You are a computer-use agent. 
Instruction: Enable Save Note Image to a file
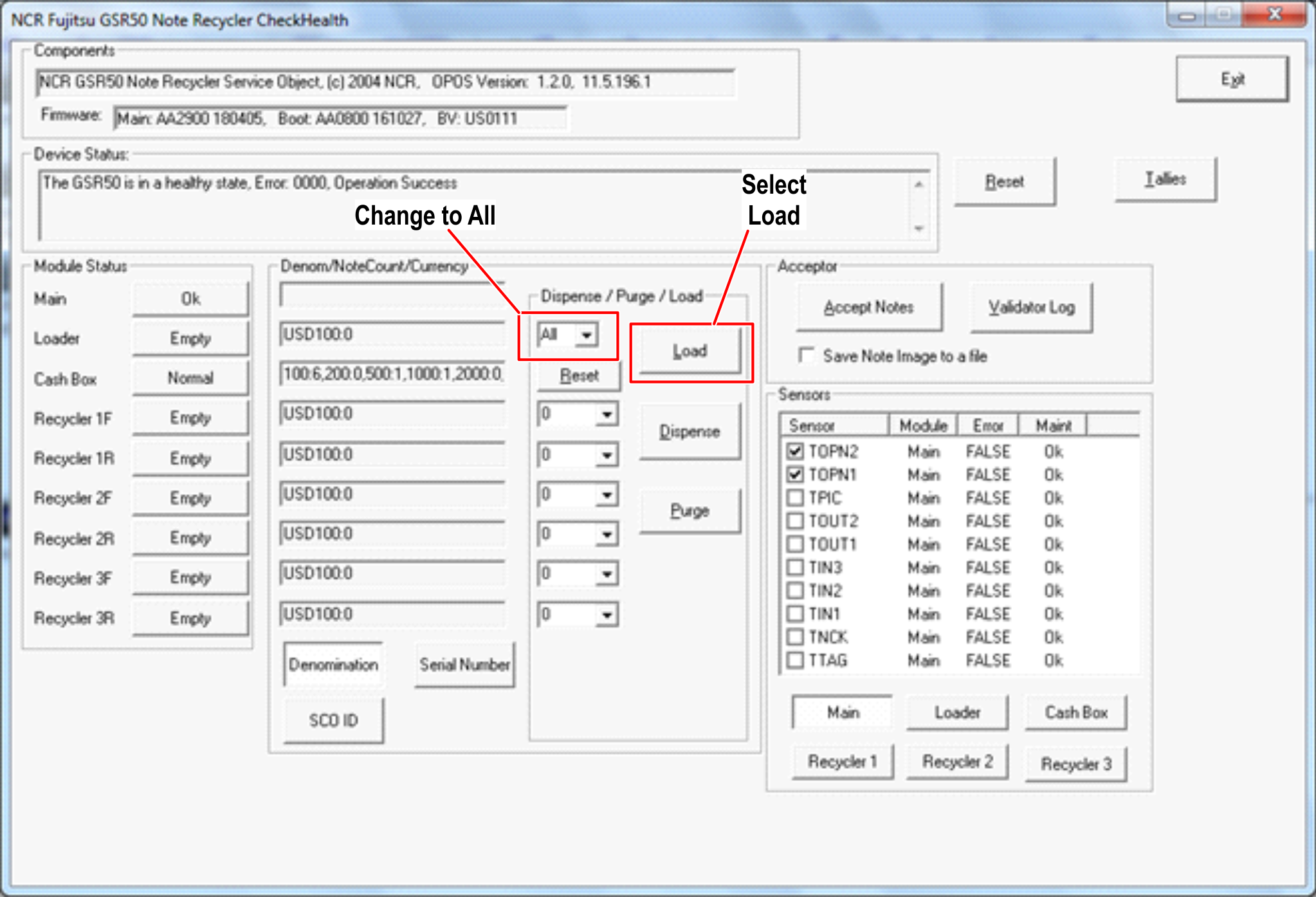click(x=806, y=355)
